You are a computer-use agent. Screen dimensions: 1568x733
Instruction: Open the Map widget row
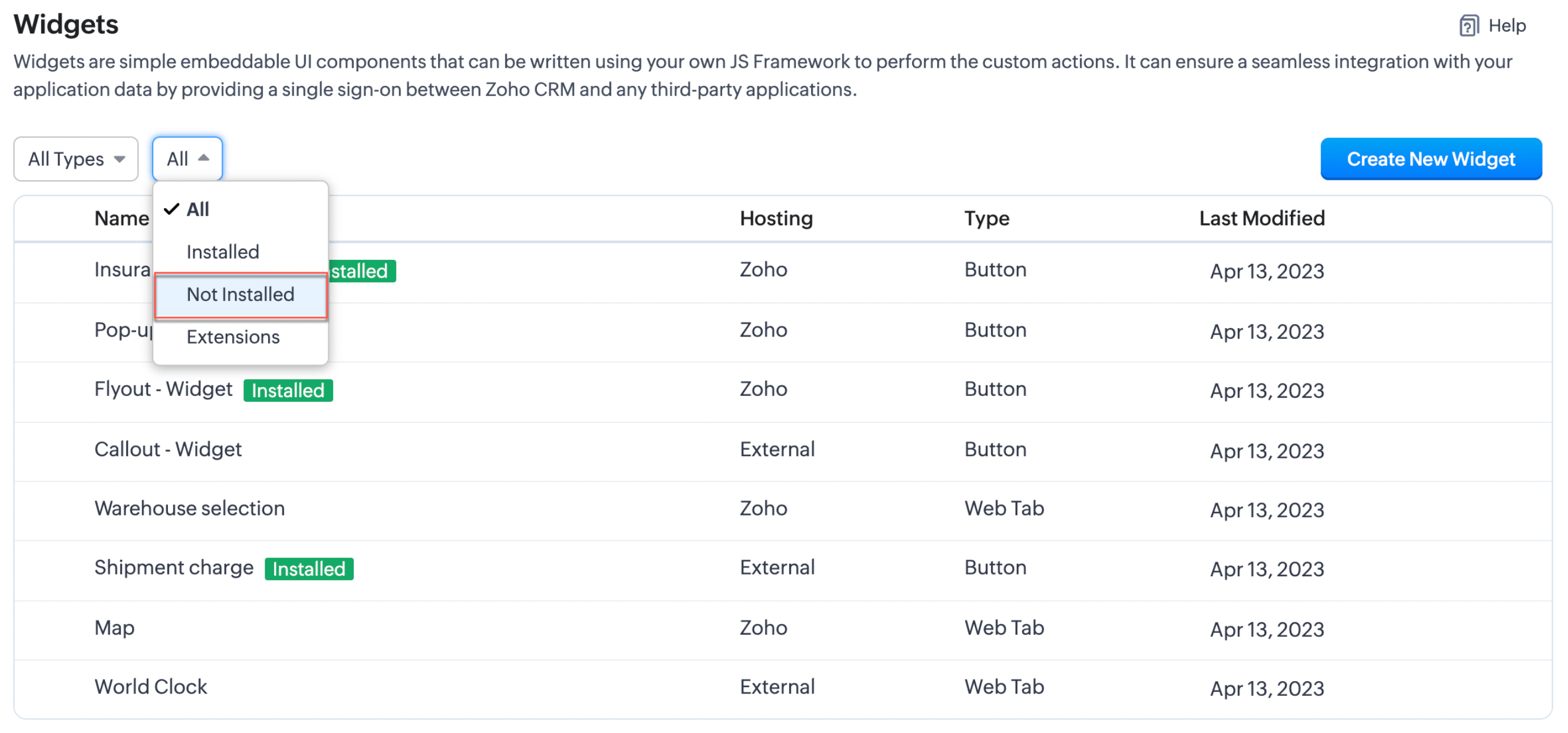114,628
